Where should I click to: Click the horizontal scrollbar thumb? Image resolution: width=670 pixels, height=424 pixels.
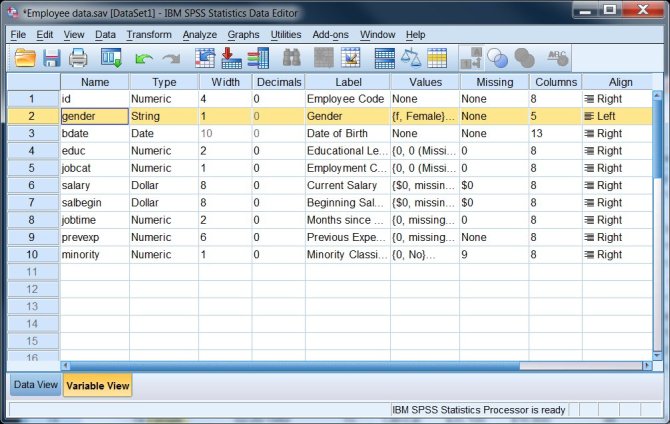pos(295,366)
